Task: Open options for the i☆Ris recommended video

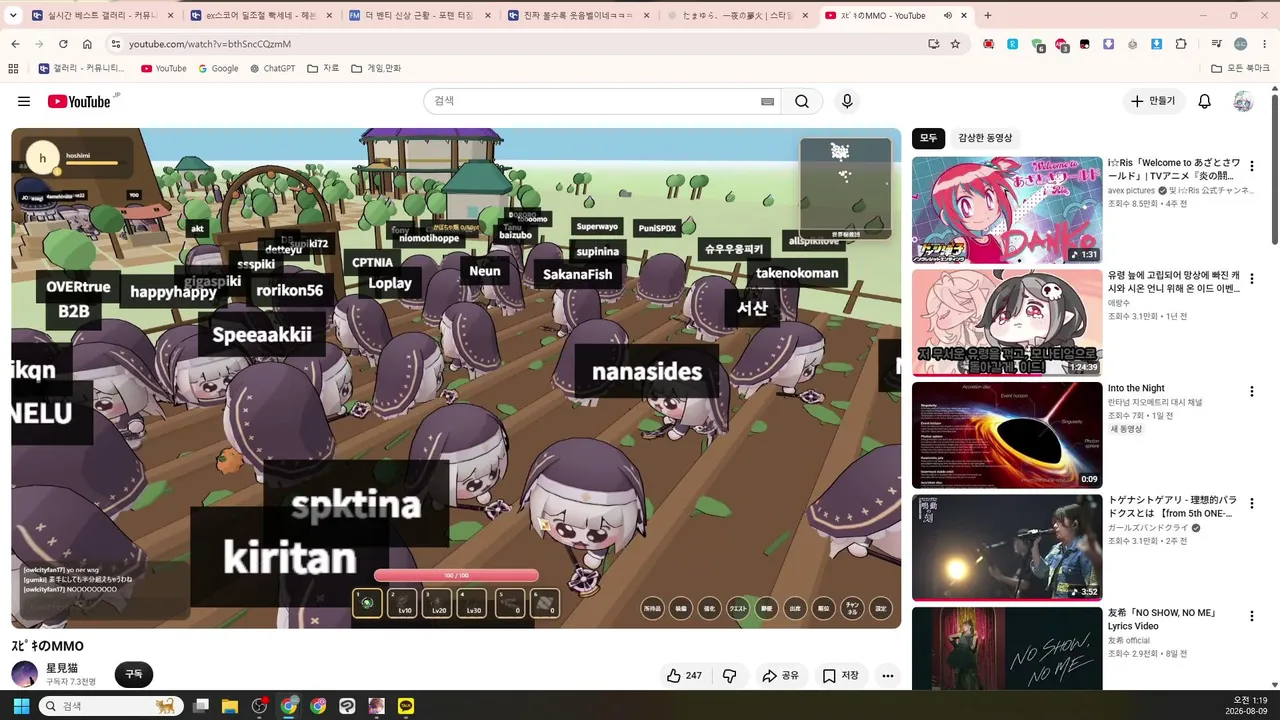Action: [x=1251, y=166]
